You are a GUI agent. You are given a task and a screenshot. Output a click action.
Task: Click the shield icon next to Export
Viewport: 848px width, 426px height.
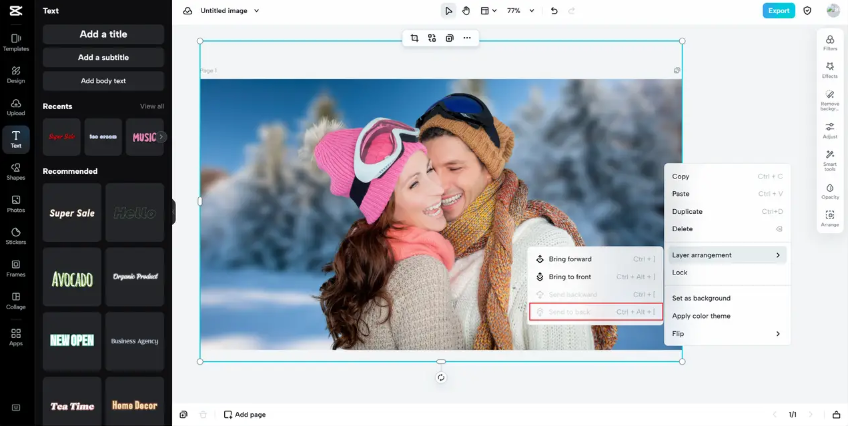coord(807,11)
